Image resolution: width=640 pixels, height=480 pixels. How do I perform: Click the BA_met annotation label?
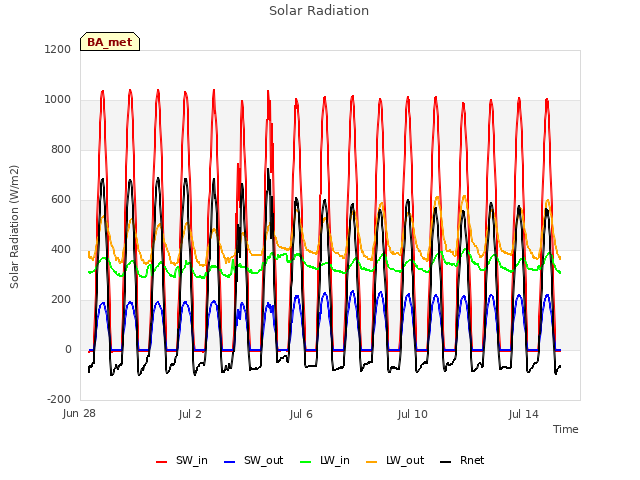[x=110, y=42]
